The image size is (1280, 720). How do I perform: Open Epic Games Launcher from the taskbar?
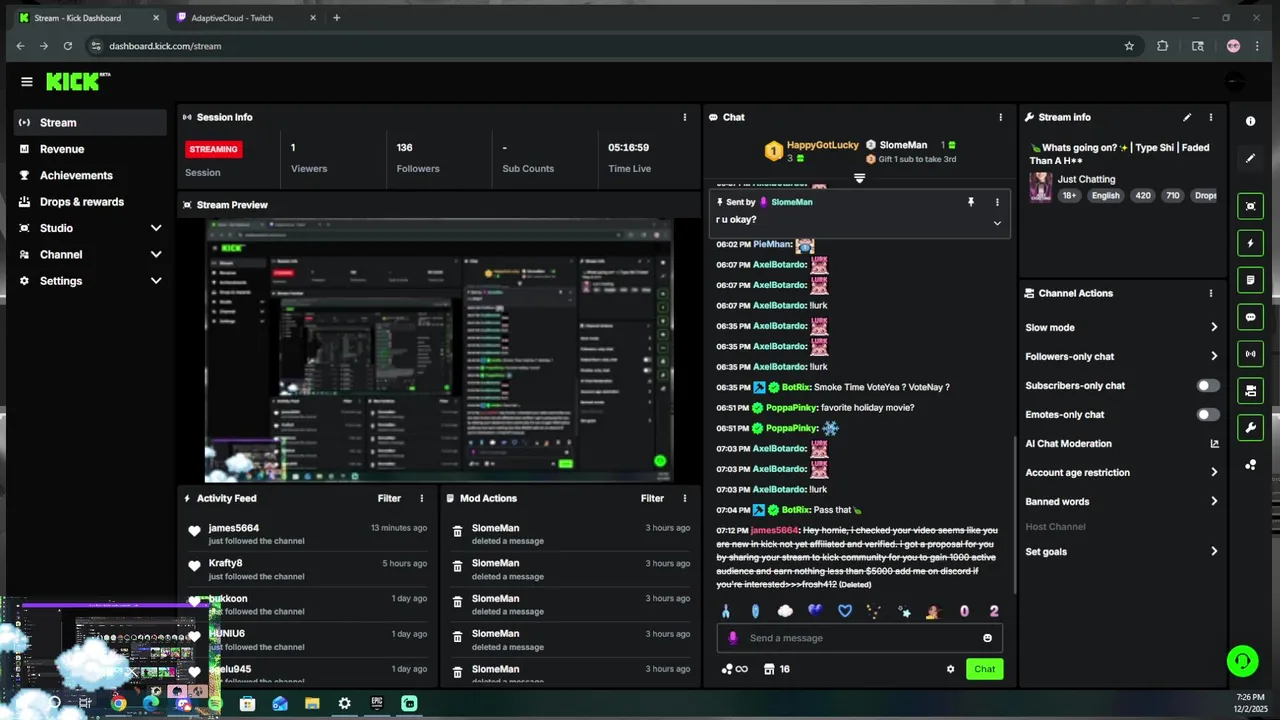tap(377, 703)
